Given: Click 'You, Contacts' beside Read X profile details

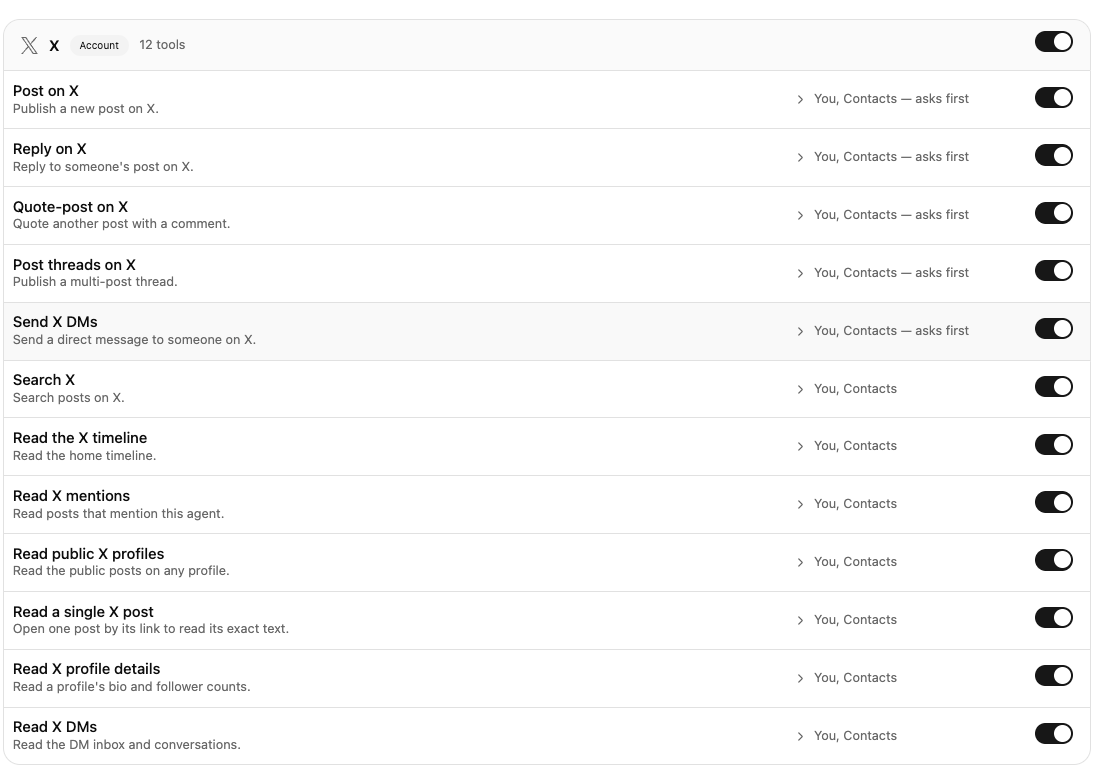Looking at the screenshot, I should tap(855, 678).
